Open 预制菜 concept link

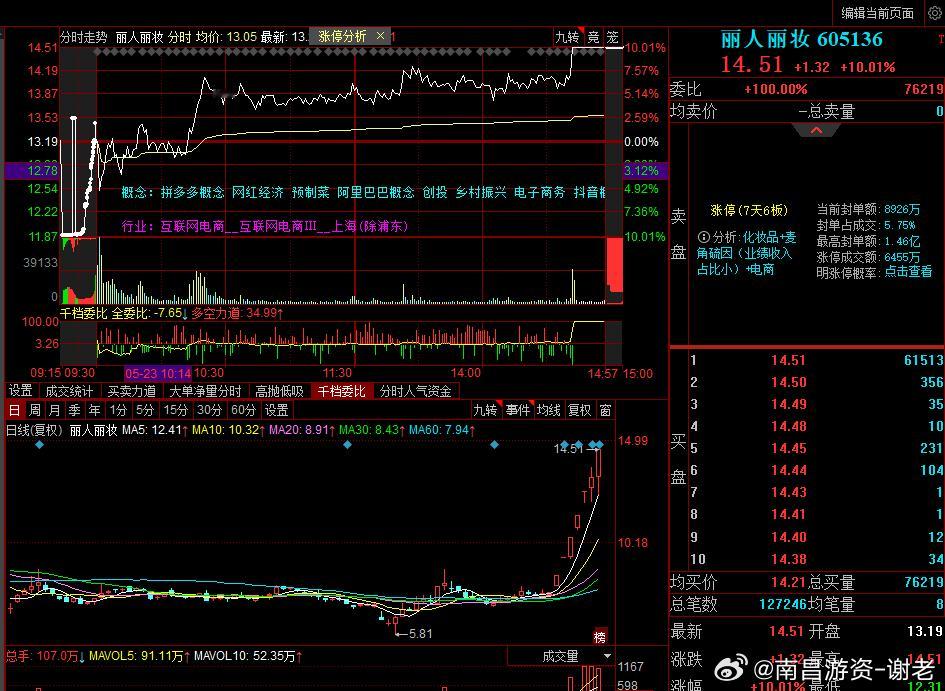pos(310,192)
